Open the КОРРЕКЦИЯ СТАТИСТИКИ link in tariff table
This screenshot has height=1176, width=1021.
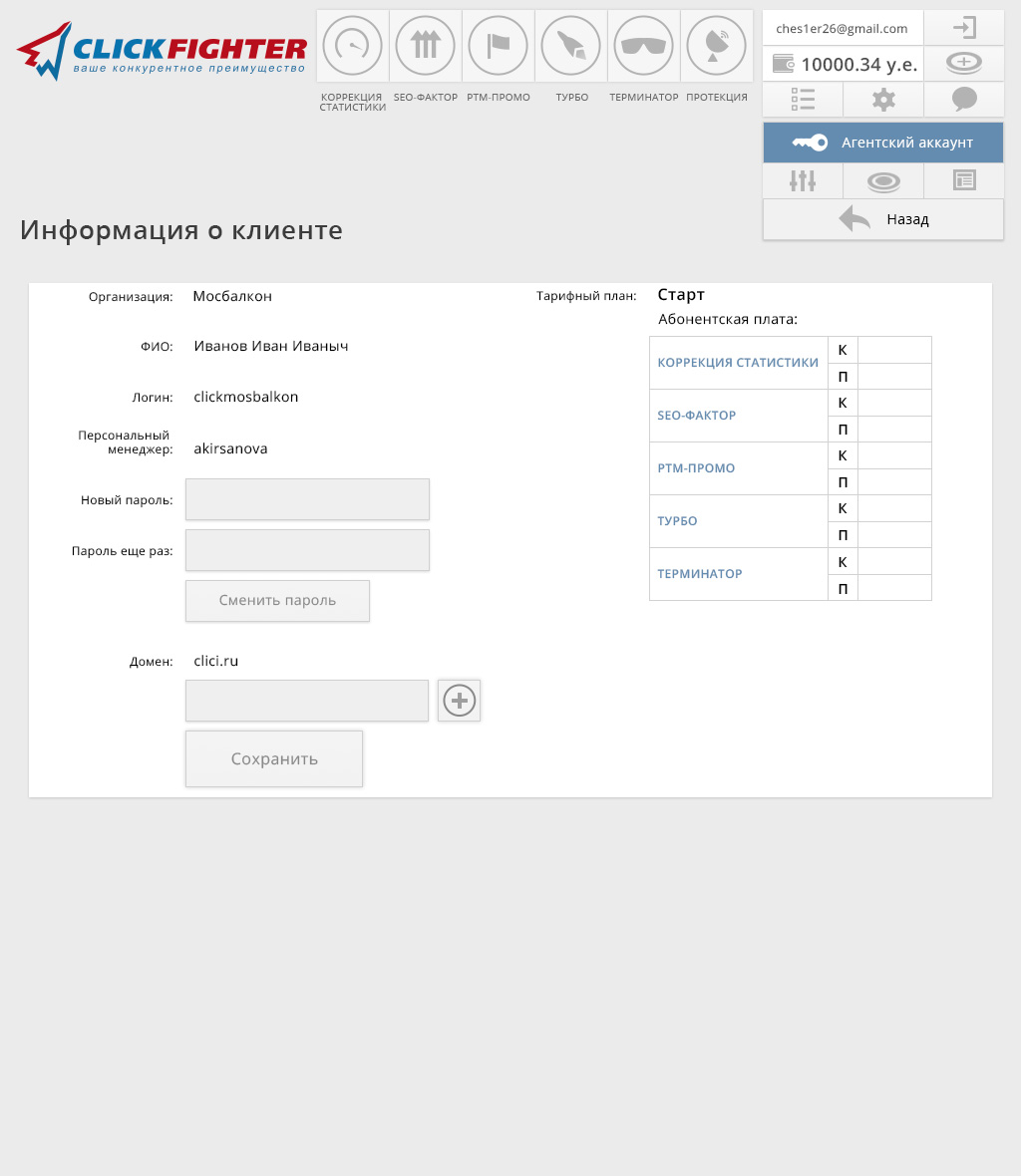click(x=738, y=362)
